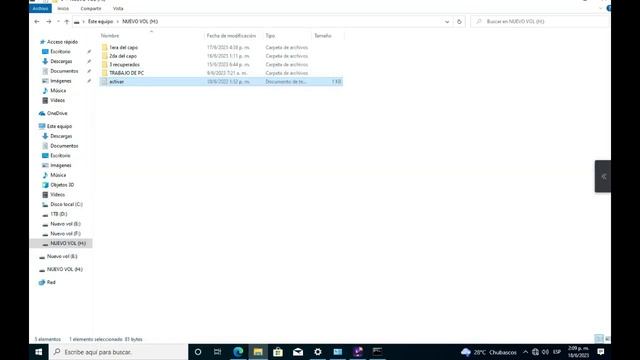Switch to the Inicio ribbon tab
The width and height of the screenshot is (640, 360).
63,9
